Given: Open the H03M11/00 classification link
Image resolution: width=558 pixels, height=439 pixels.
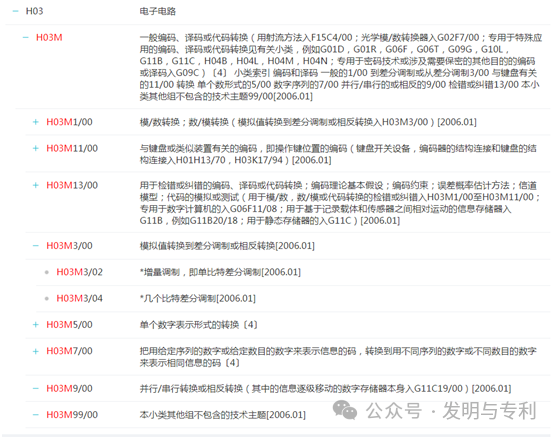Looking at the screenshot, I should pos(72,148).
